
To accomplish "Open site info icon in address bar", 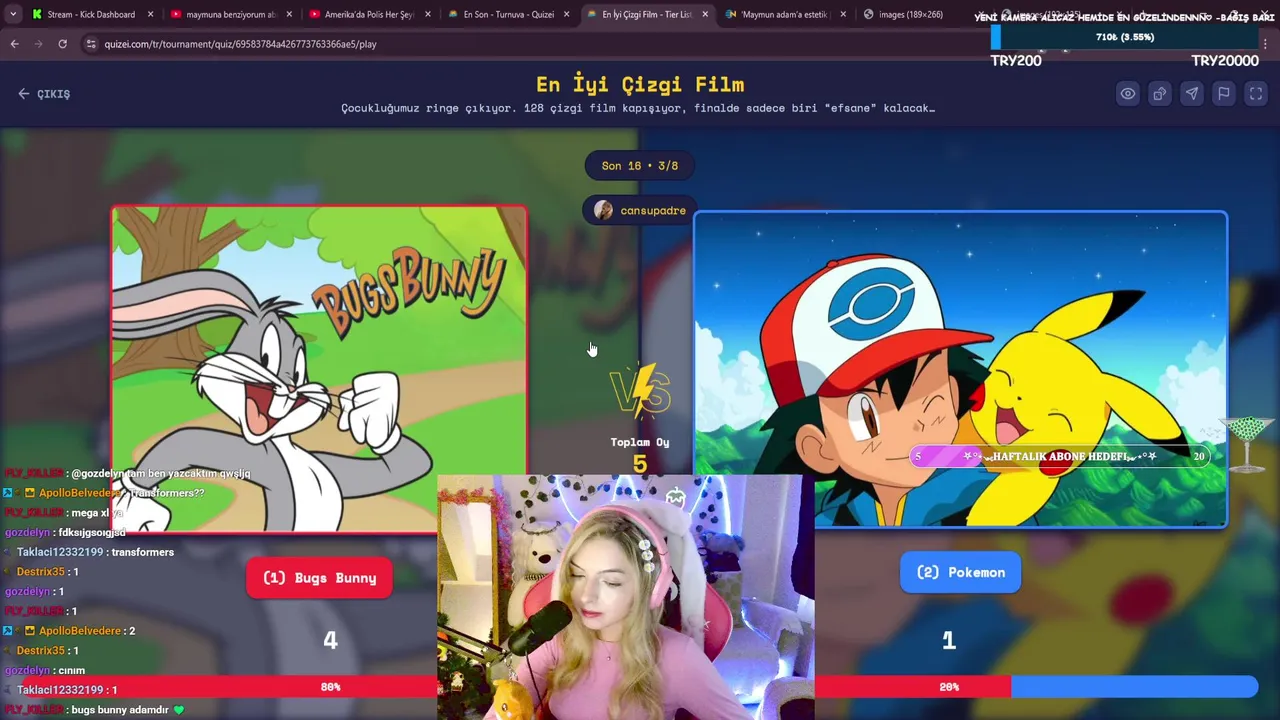I will (91, 44).
